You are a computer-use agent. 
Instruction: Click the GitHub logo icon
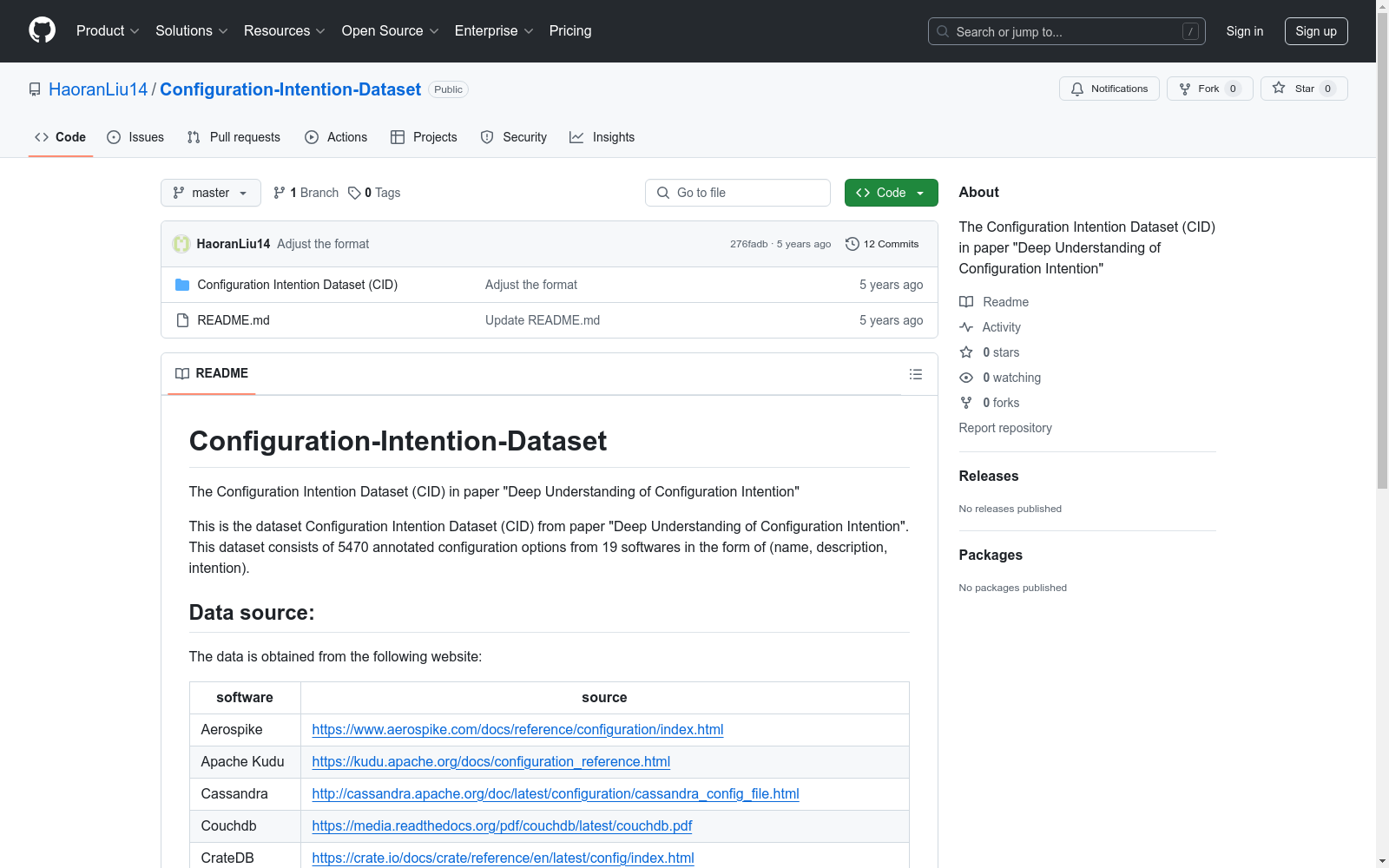[x=42, y=30]
